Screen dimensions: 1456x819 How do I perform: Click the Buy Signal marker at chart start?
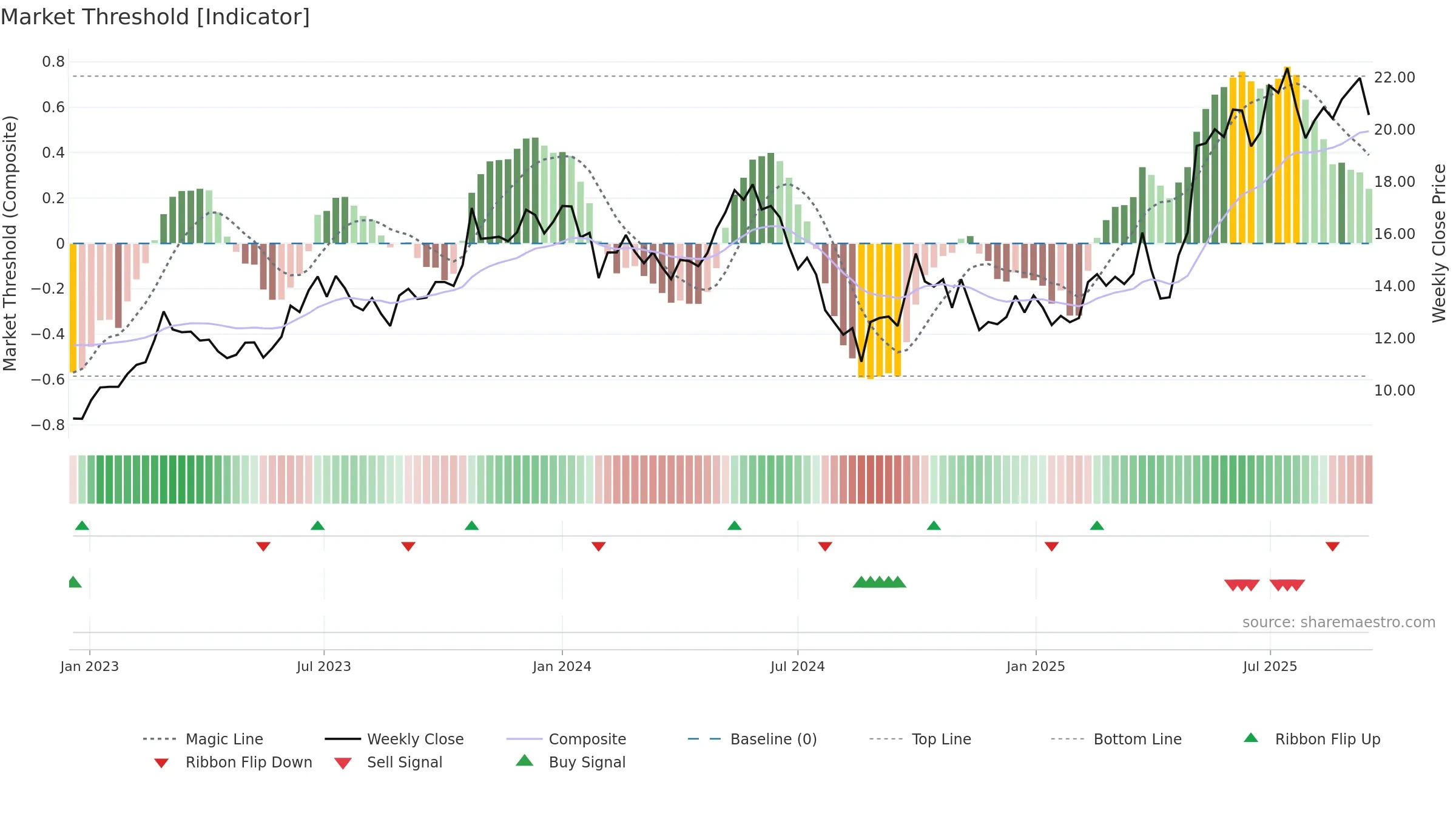[75, 582]
